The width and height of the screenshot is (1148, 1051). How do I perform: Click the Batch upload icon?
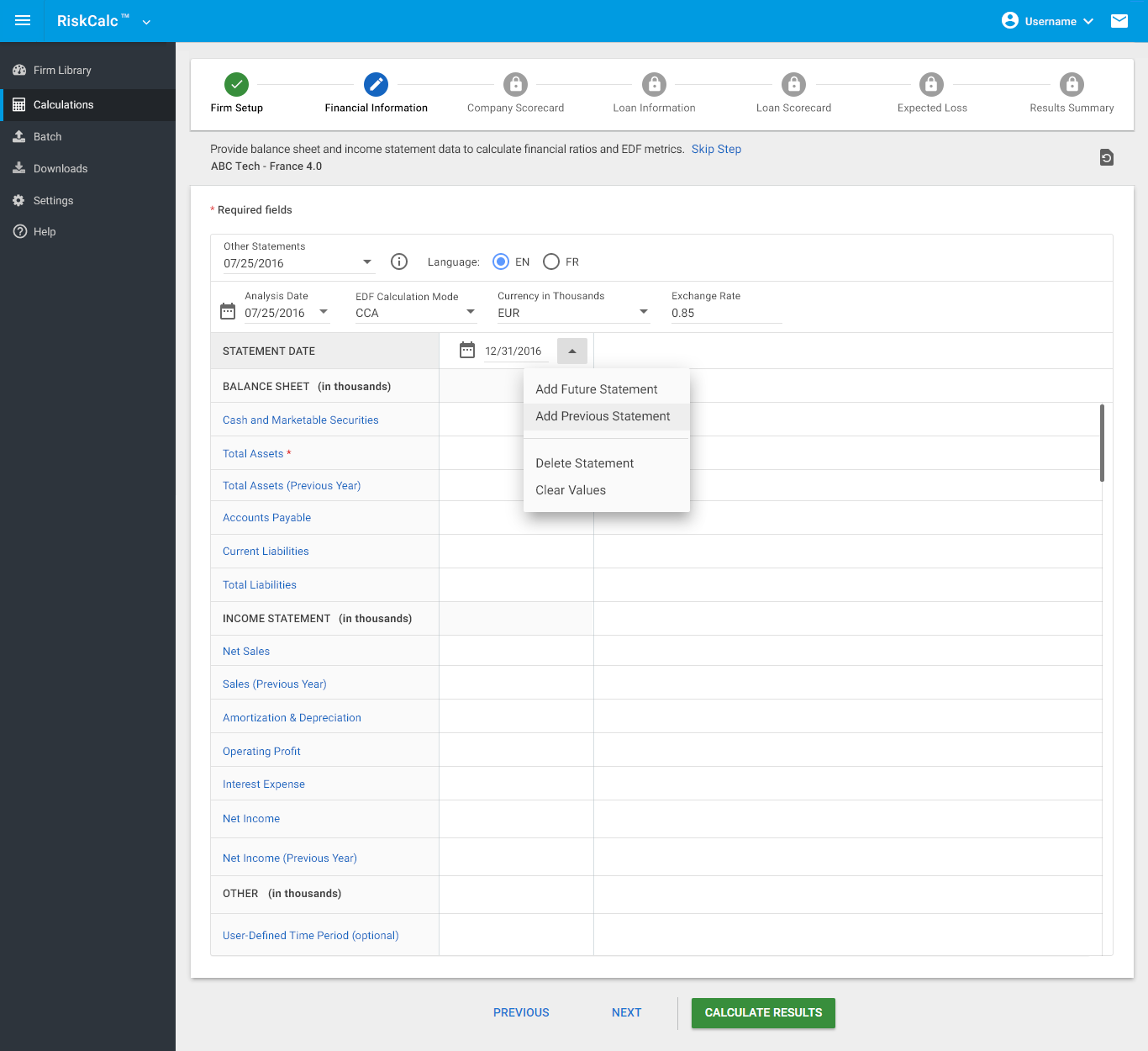click(19, 136)
